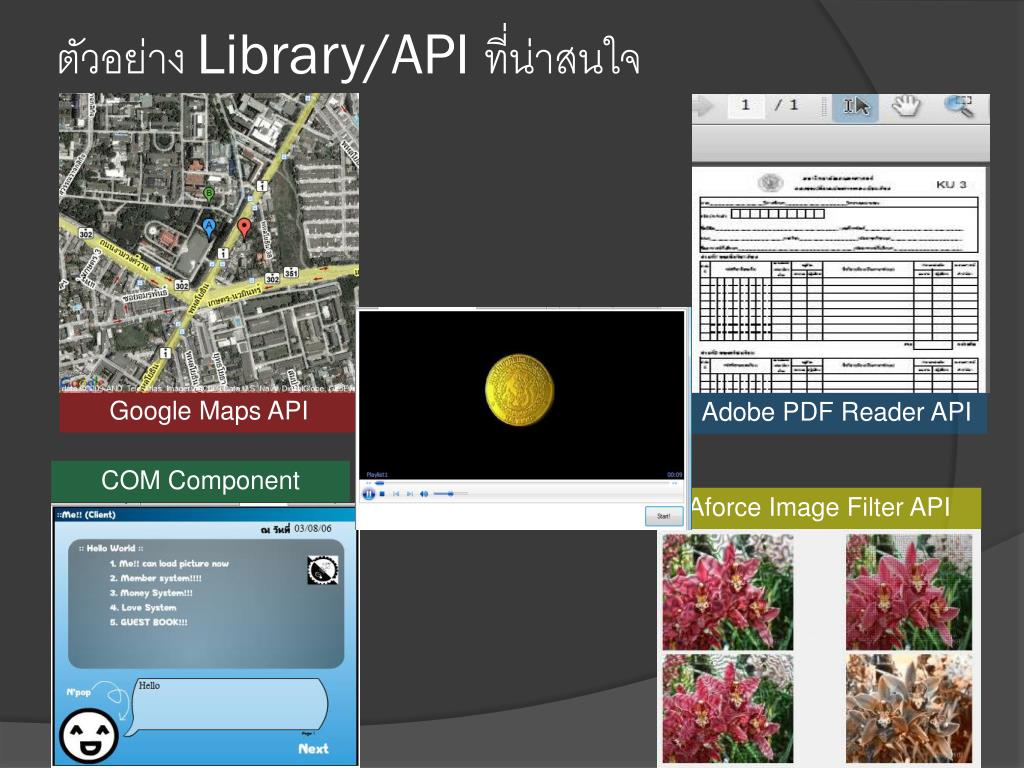Image resolution: width=1024 pixels, height=768 pixels.
Task: Click the bottom-left flower thumbnail
Action: click(x=728, y=709)
